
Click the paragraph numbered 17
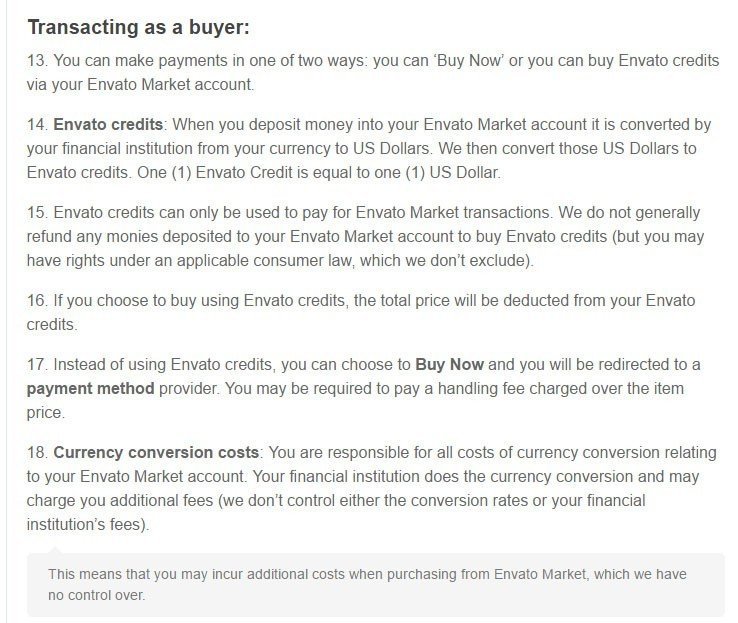click(363, 389)
